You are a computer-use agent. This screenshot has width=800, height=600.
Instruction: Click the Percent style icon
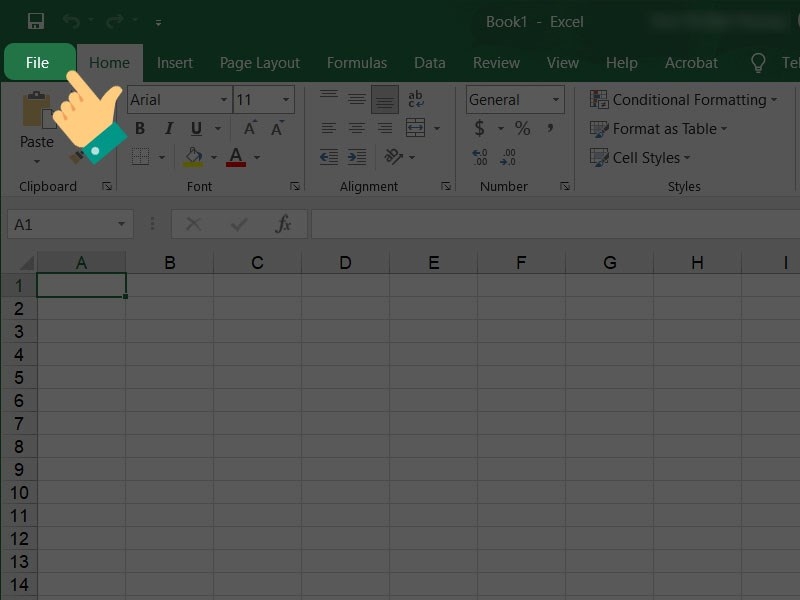(x=521, y=128)
